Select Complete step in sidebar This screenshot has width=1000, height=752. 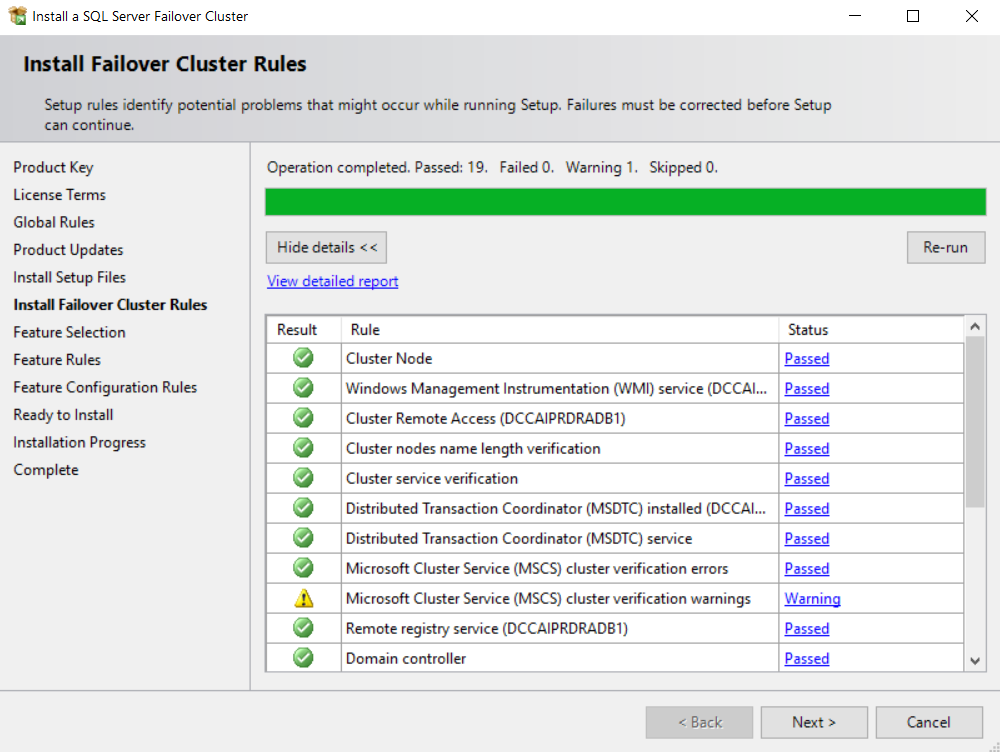click(46, 469)
